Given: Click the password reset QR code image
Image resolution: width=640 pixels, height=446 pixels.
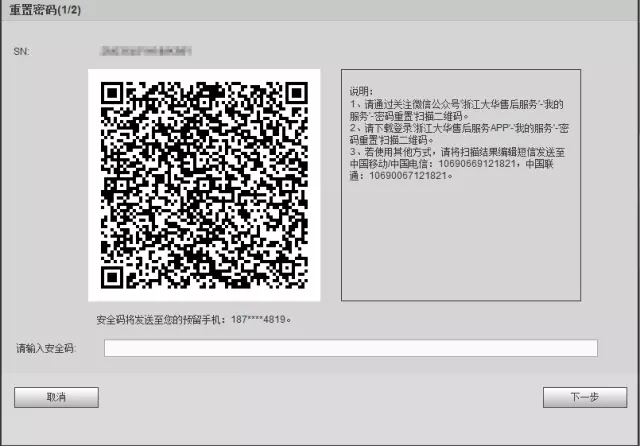Looking at the screenshot, I should tap(204, 185).
